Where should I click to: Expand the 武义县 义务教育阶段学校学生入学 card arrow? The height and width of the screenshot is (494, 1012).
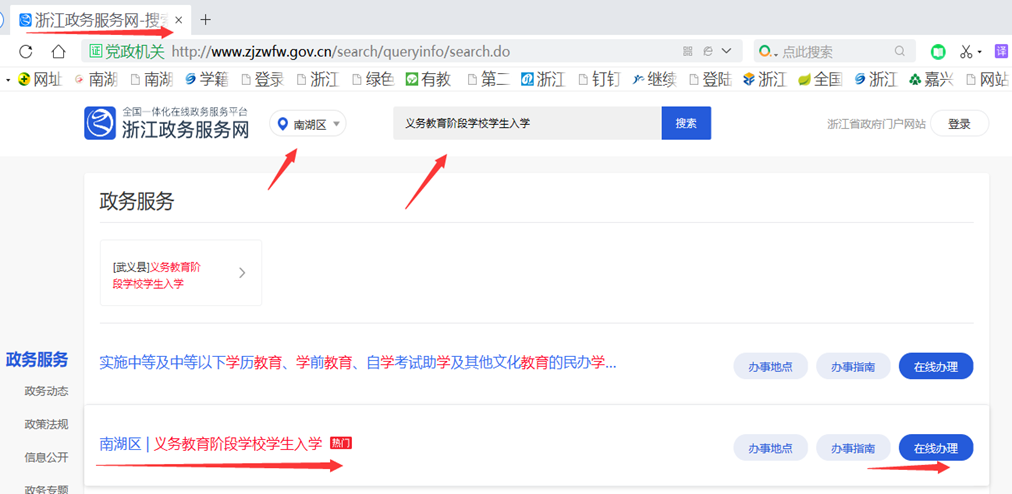point(242,272)
